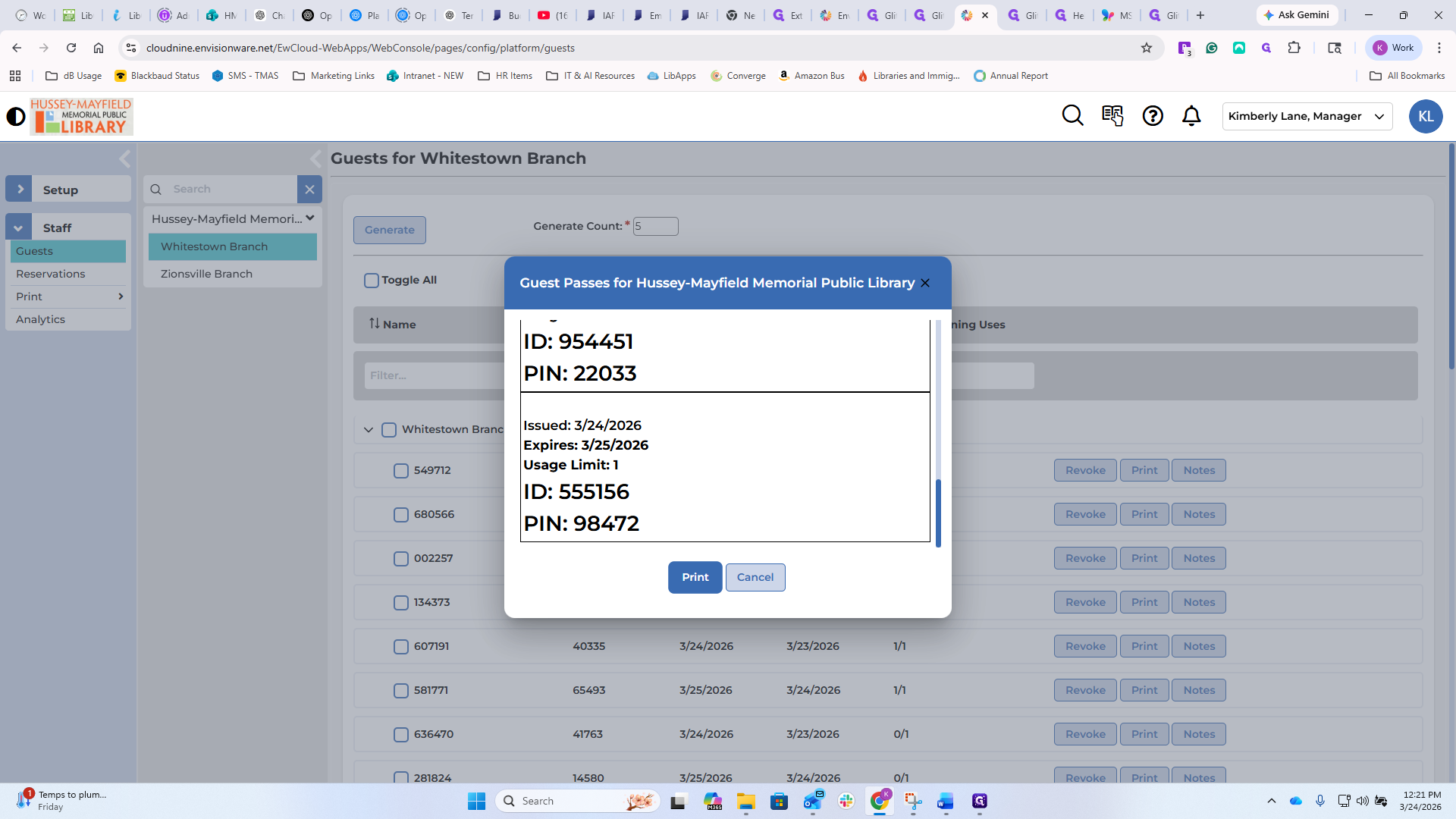
Task: Open the help question mark icon
Action: click(1153, 116)
